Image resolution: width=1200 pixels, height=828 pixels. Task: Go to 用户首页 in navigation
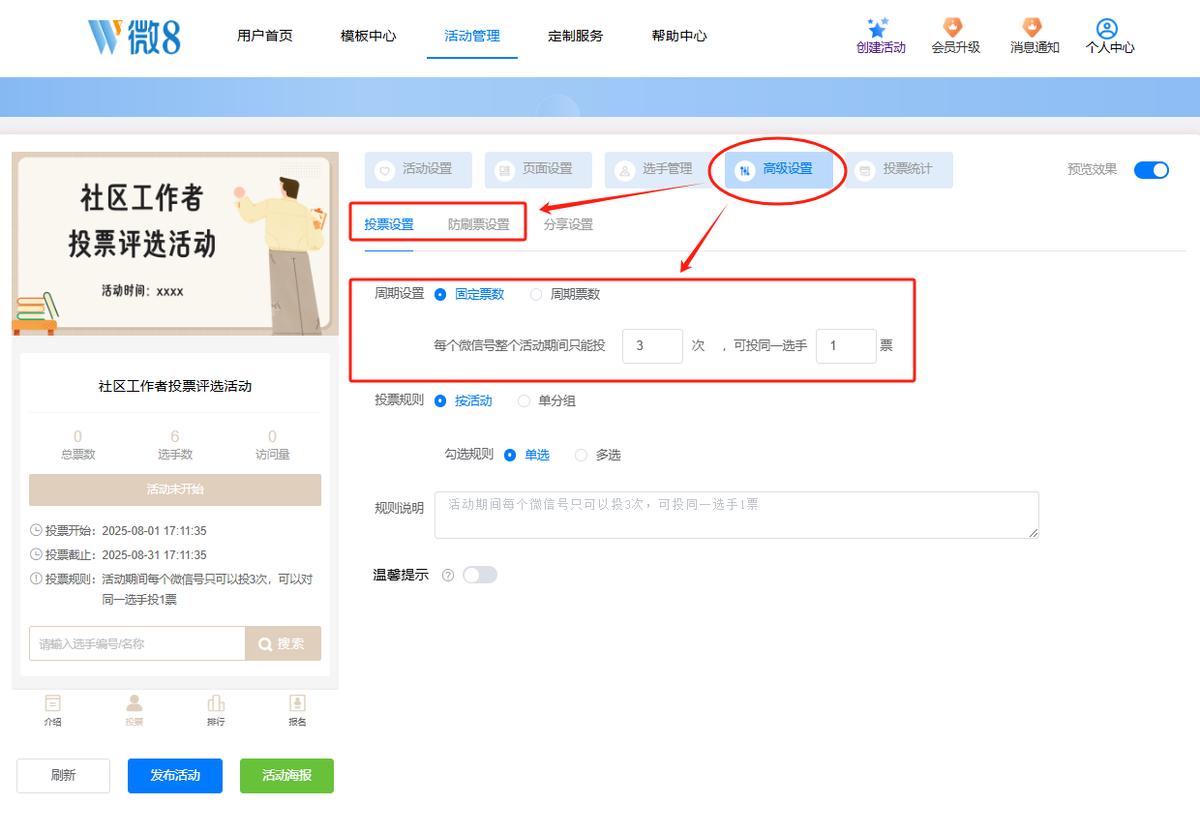click(x=265, y=36)
